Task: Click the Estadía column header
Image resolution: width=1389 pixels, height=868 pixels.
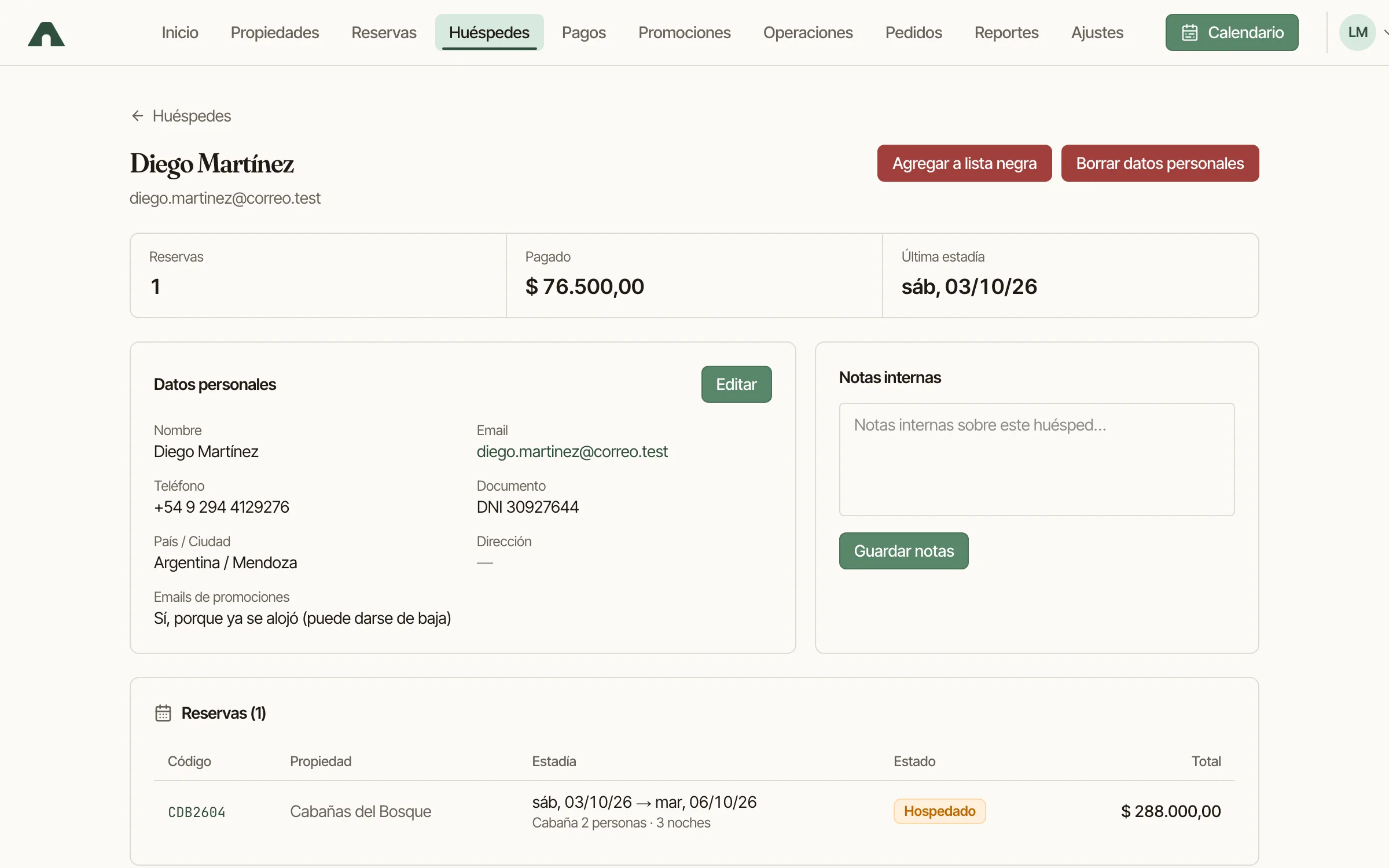Action: point(554,761)
